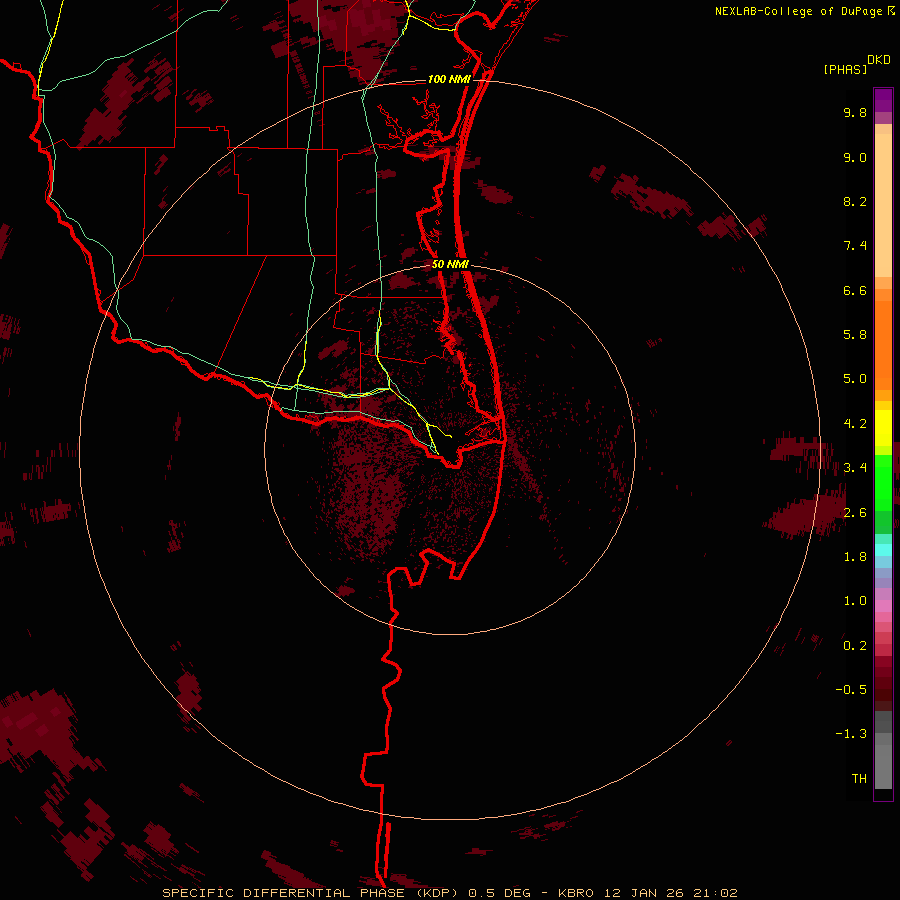Click the TH threshold label
Viewport: 900px width, 900px height.
[859, 779]
